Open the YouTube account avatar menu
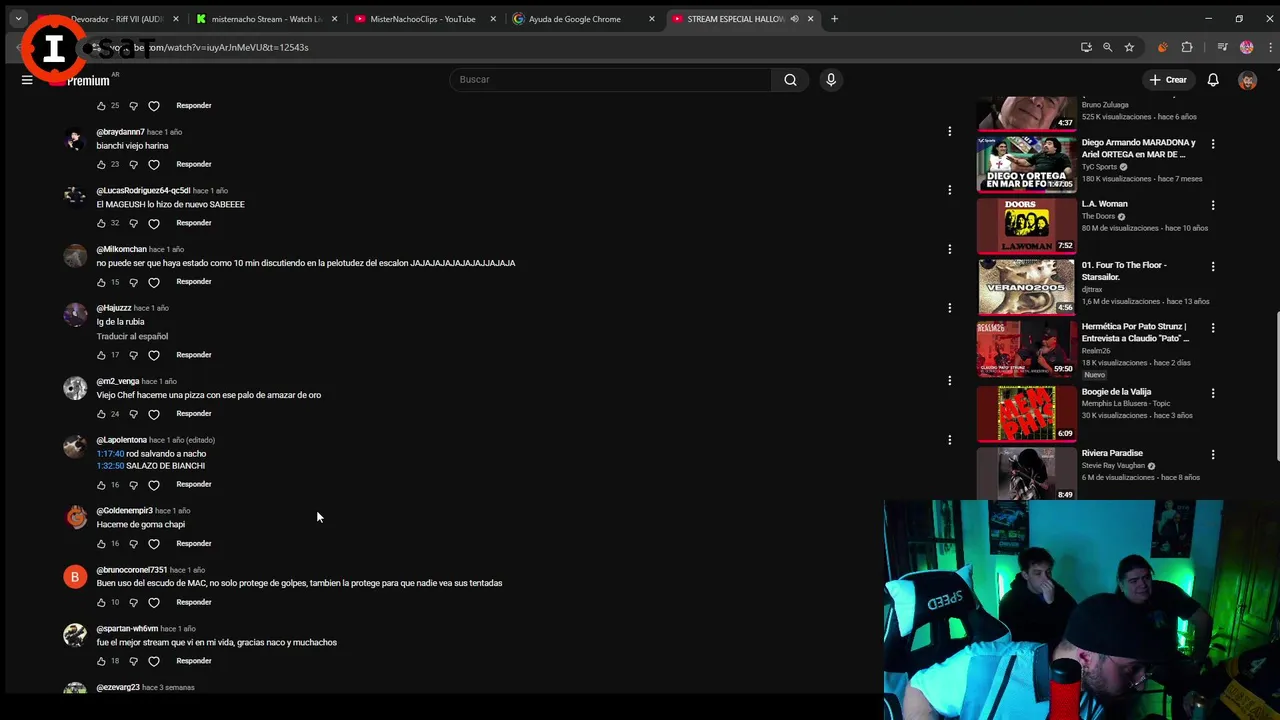 [1247, 80]
